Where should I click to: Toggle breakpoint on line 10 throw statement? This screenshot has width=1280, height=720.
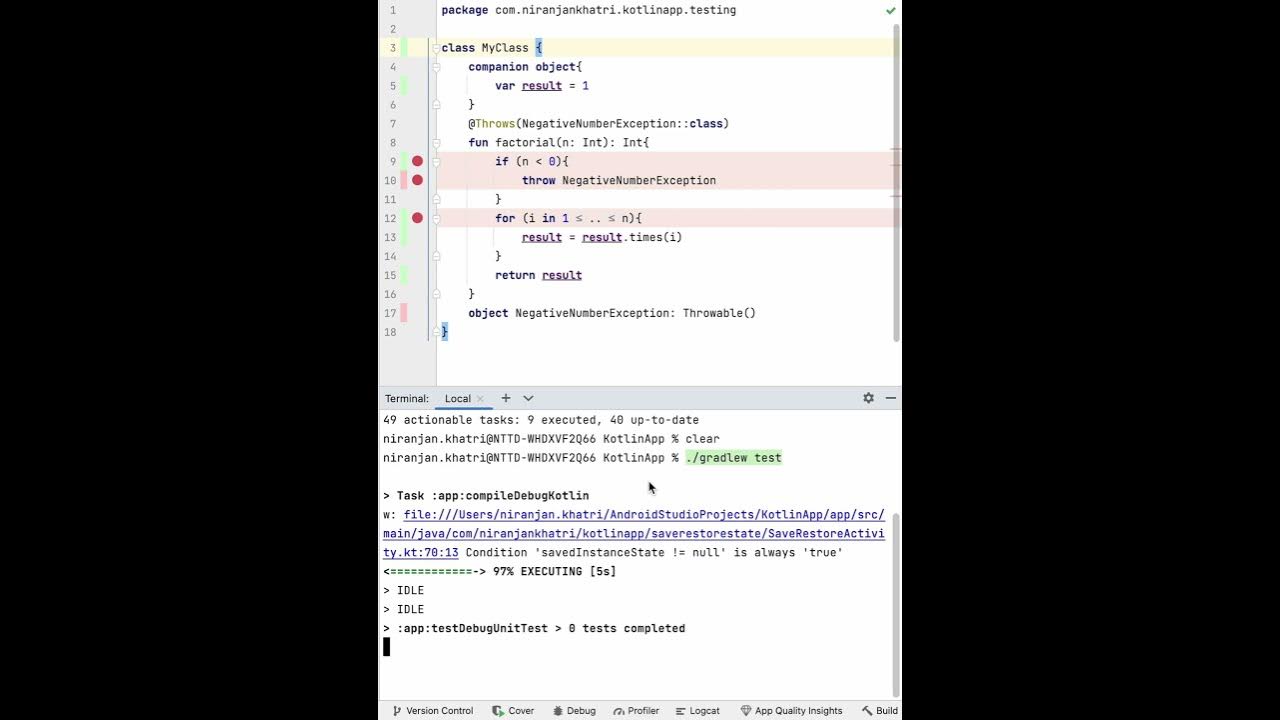pos(417,180)
